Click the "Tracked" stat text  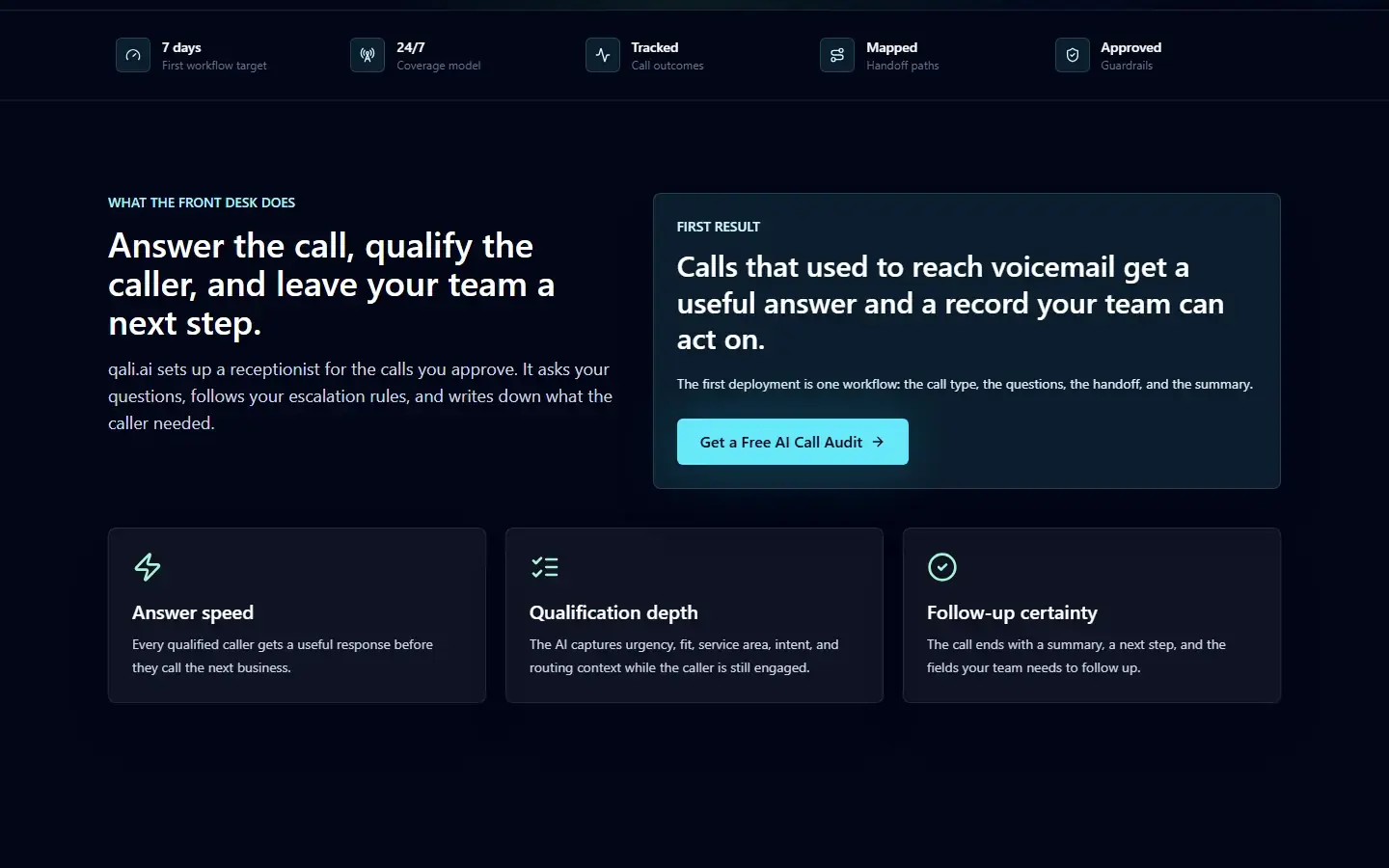click(x=655, y=47)
